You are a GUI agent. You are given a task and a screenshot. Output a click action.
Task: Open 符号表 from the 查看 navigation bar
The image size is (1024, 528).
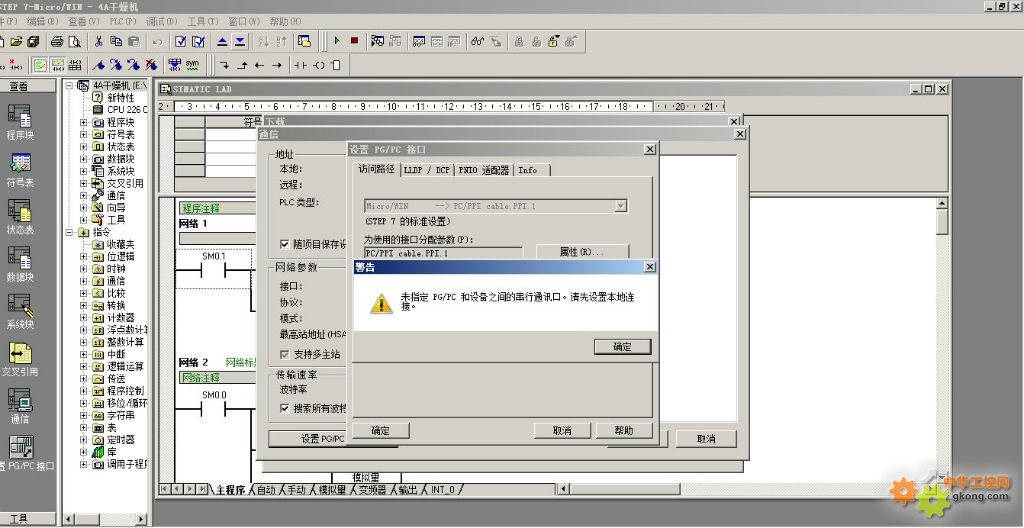tap(20, 170)
